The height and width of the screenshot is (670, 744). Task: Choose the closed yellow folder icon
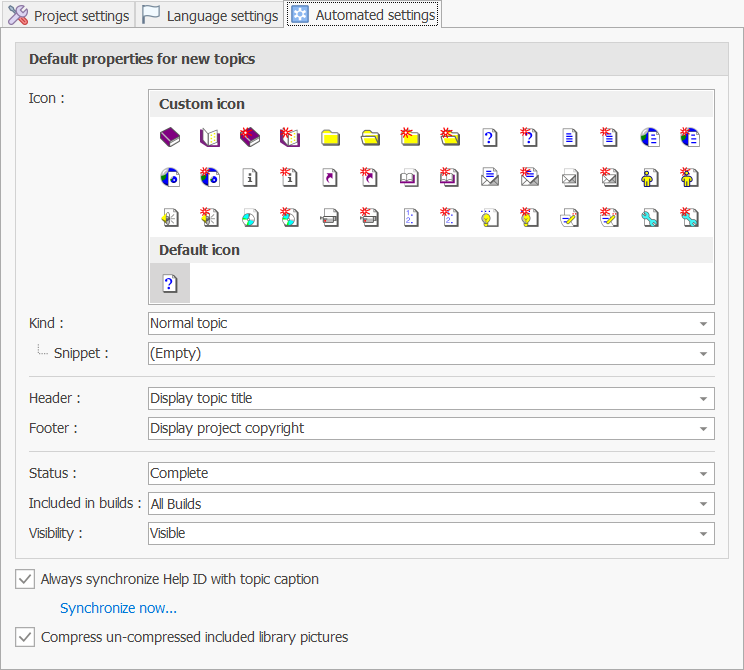[330, 138]
